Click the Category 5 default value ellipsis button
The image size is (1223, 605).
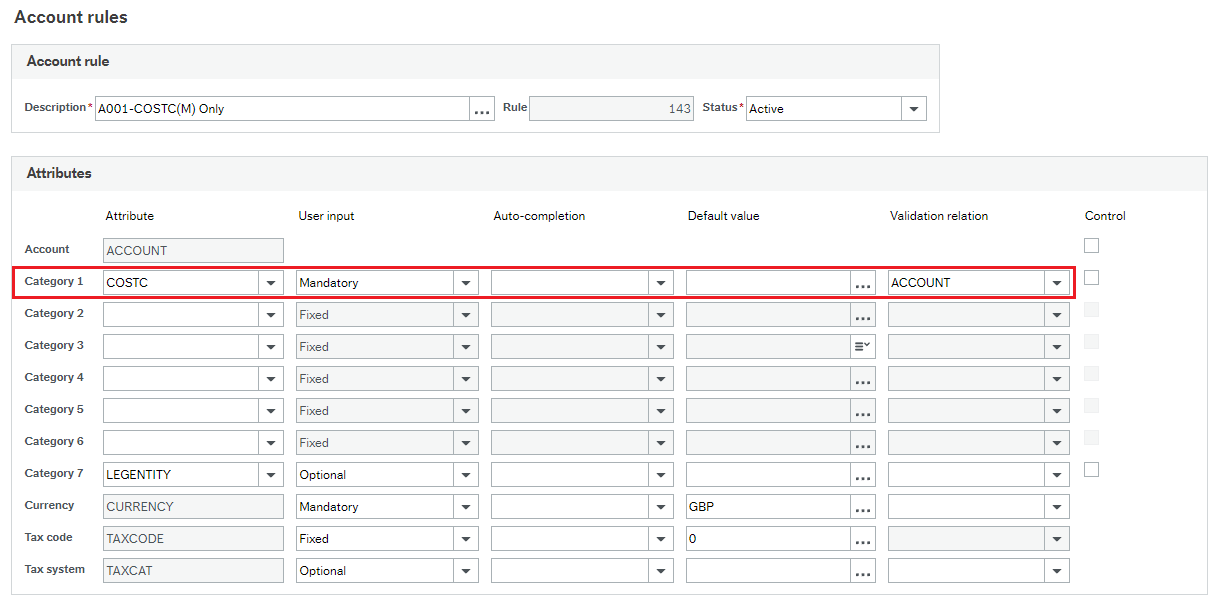click(x=862, y=410)
